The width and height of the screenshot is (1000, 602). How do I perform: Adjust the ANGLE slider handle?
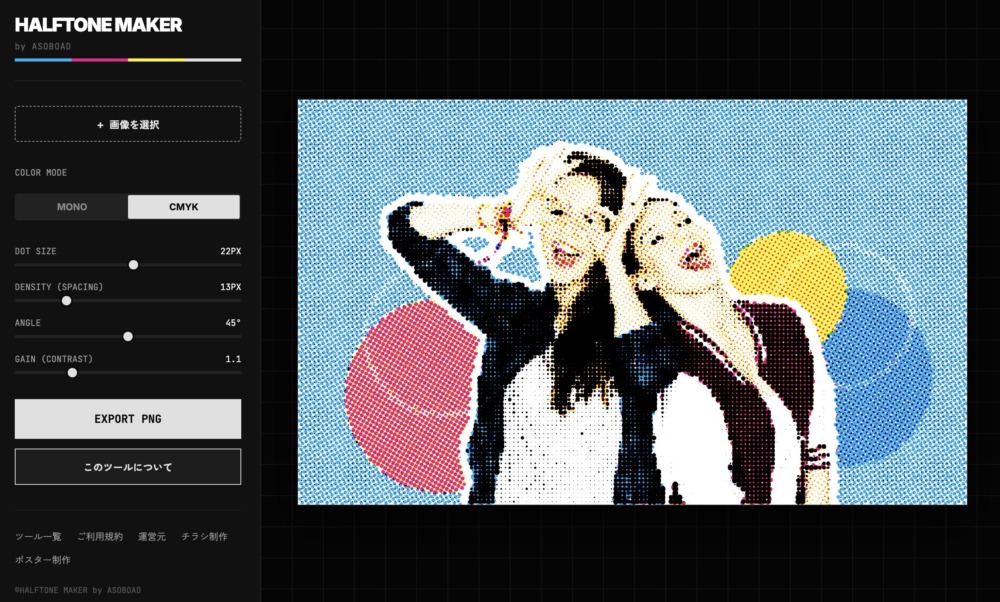[127, 336]
